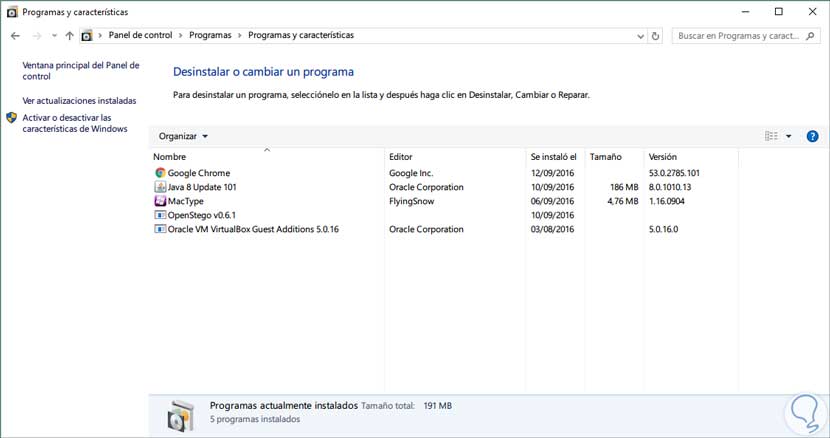Select the Java 8 Update 101 entry

(202, 187)
